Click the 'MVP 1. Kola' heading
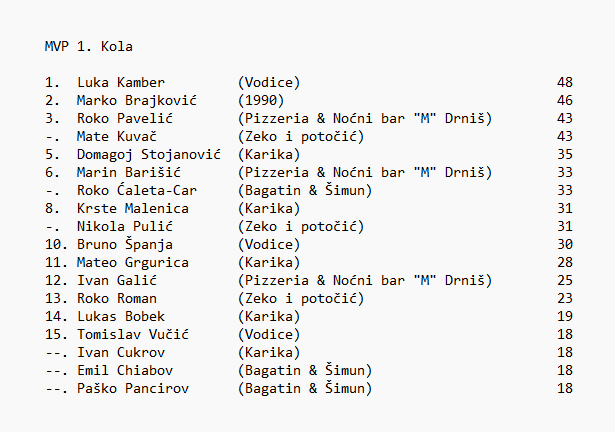Viewport: 615px width, 432px height. click(88, 46)
